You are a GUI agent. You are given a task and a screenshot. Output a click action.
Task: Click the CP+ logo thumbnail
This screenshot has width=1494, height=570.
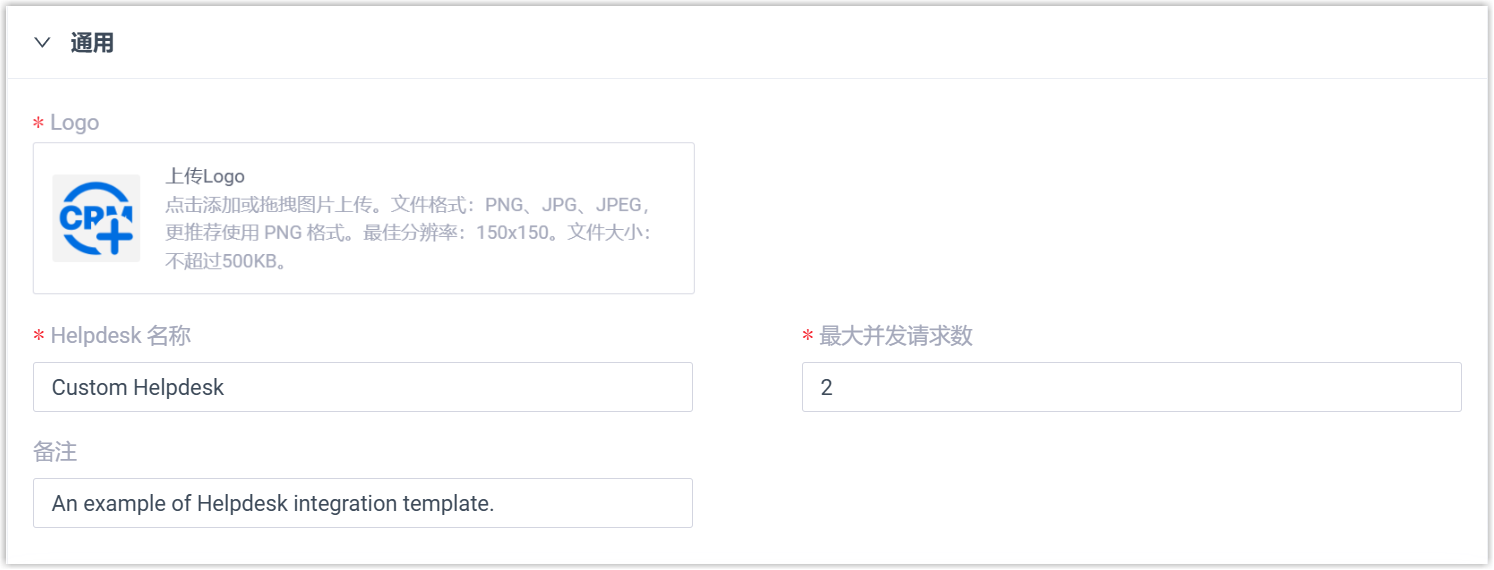(96, 218)
